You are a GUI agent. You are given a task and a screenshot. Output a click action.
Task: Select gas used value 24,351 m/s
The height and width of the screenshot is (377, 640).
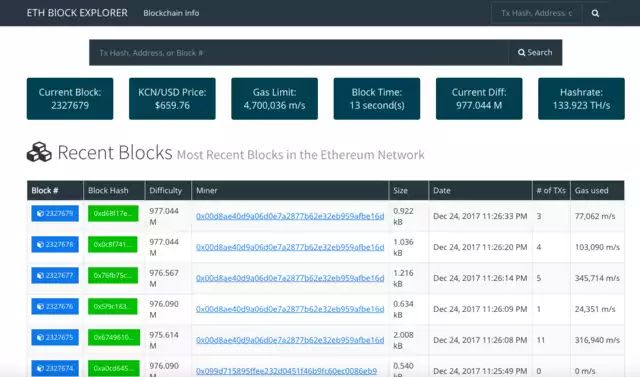click(x=595, y=309)
